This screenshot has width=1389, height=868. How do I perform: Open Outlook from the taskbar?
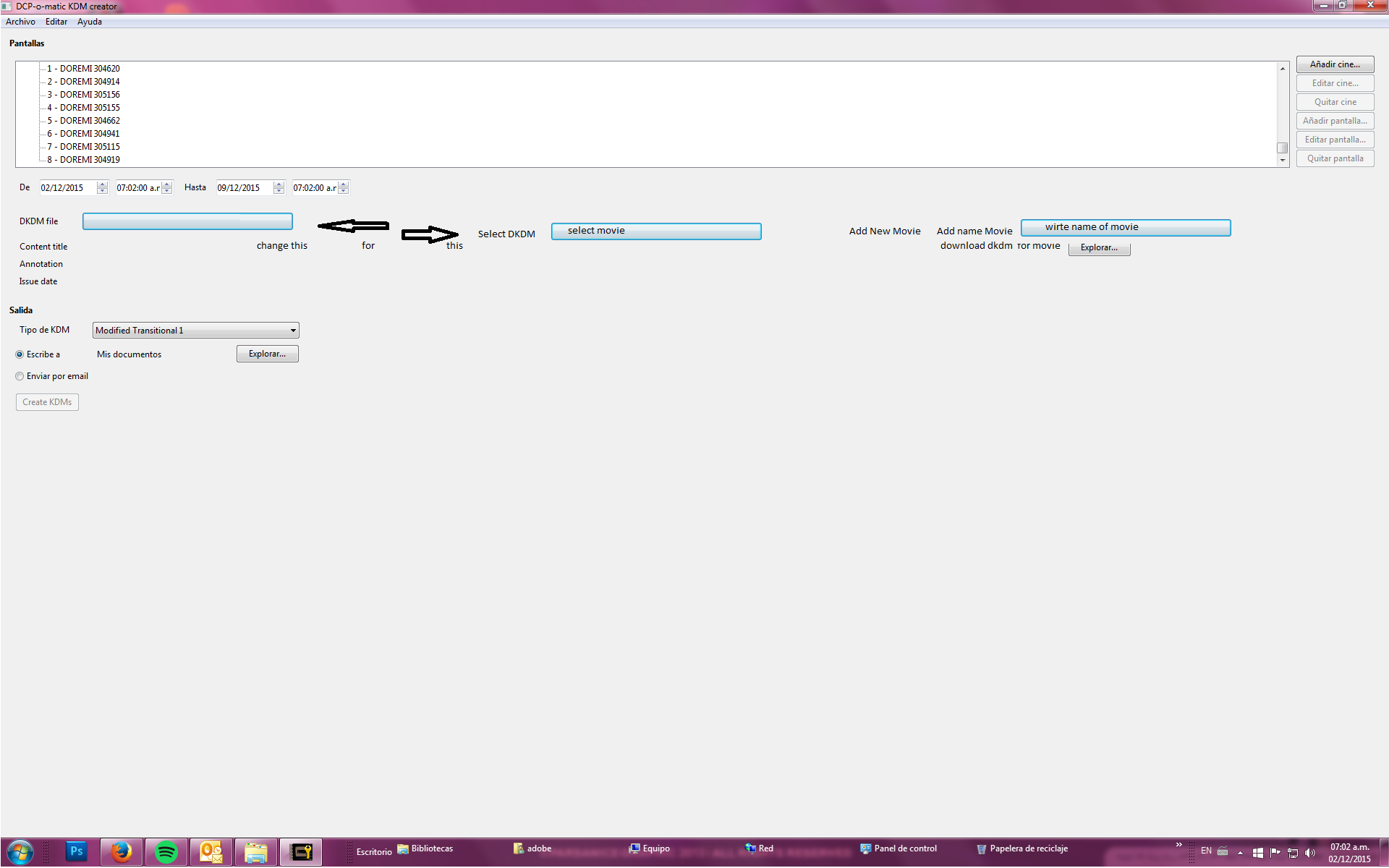(211, 852)
